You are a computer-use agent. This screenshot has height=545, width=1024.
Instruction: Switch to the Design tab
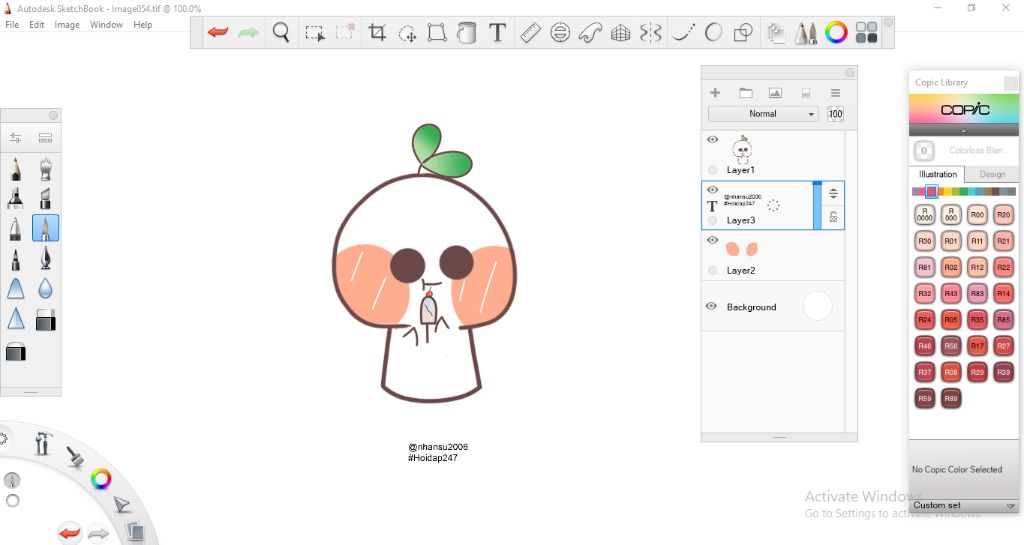click(992, 174)
